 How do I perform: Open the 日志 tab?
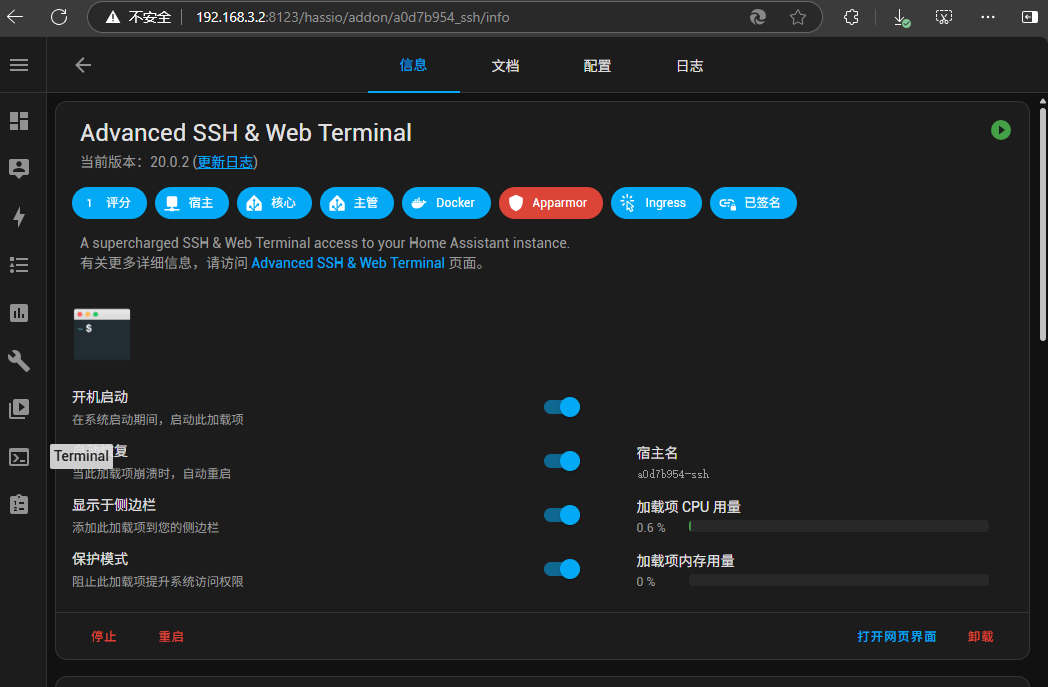(689, 66)
